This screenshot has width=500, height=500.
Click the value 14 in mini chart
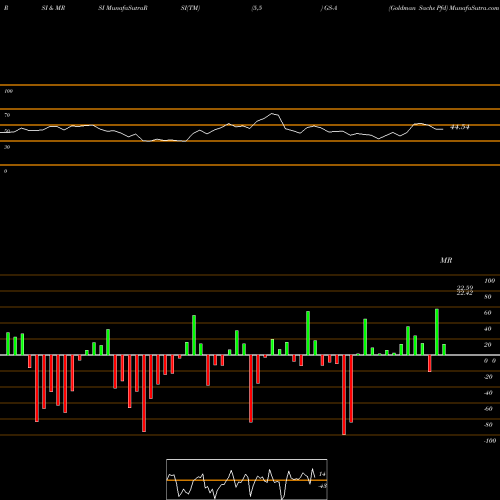click(x=322, y=474)
